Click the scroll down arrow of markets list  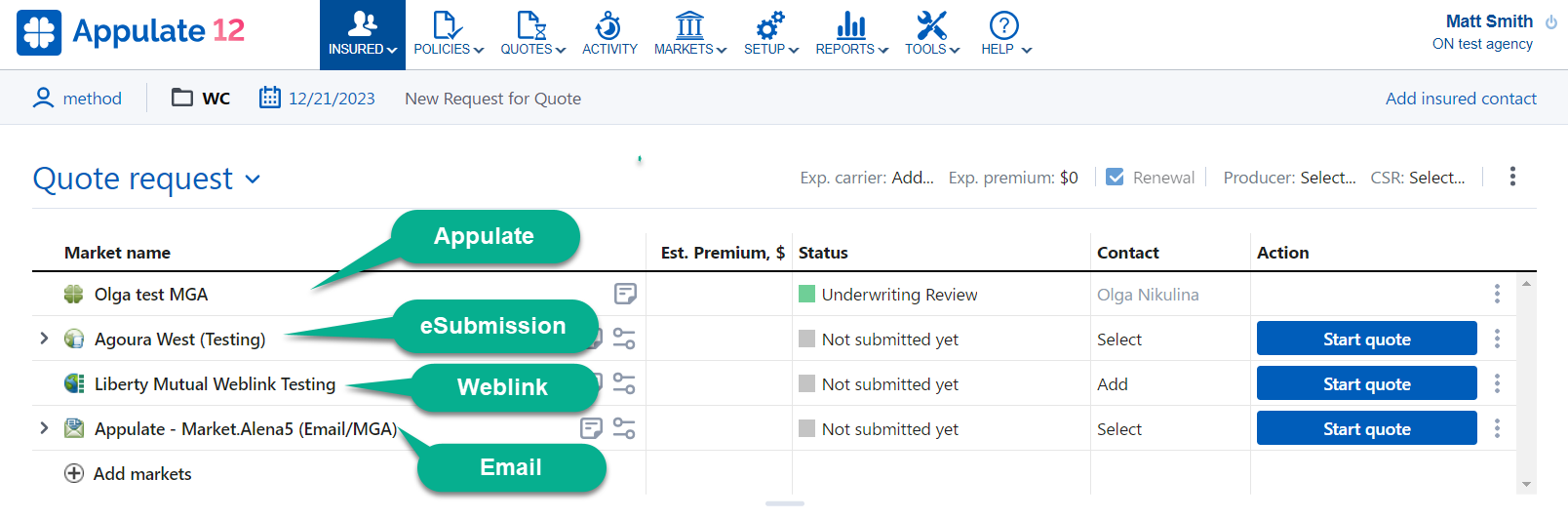[x=1526, y=485]
